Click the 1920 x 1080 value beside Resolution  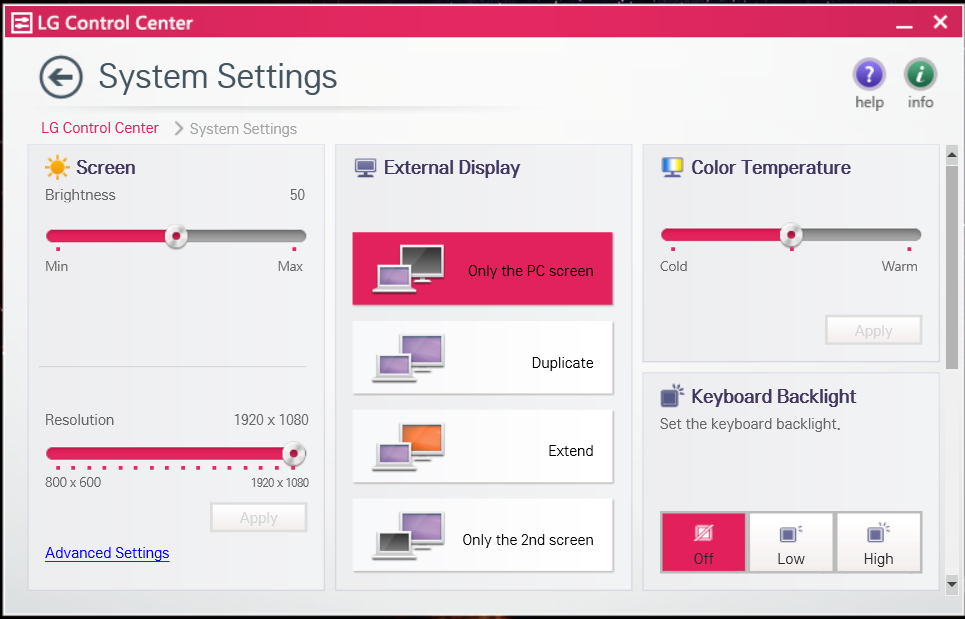(271, 420)
